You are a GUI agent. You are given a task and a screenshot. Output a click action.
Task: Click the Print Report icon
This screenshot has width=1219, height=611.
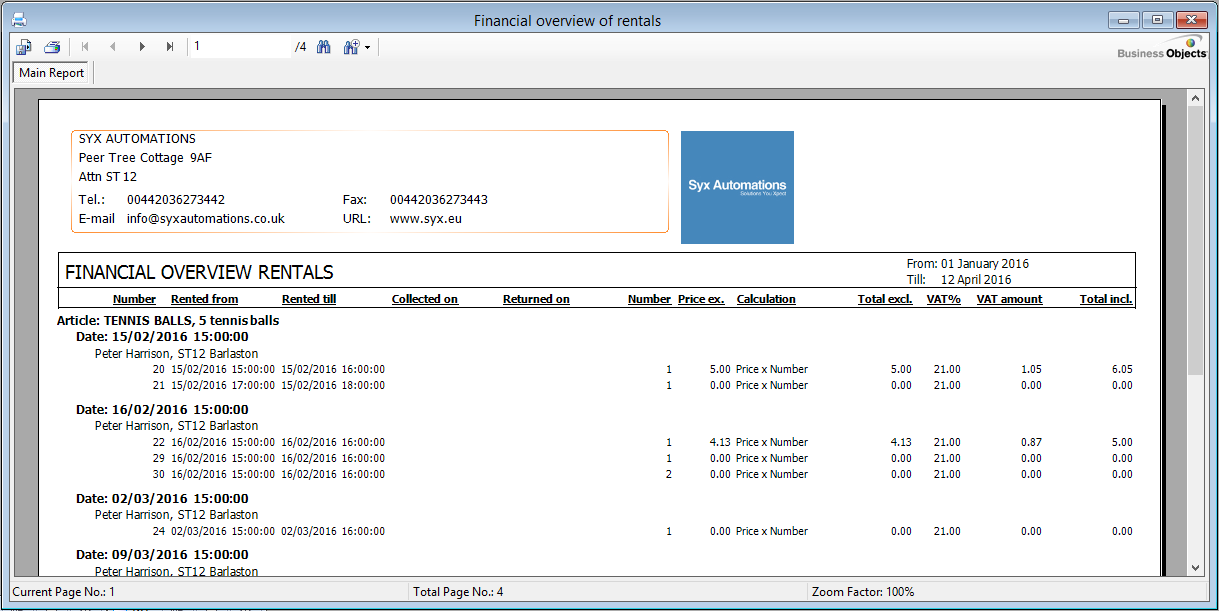pos(52,47)
